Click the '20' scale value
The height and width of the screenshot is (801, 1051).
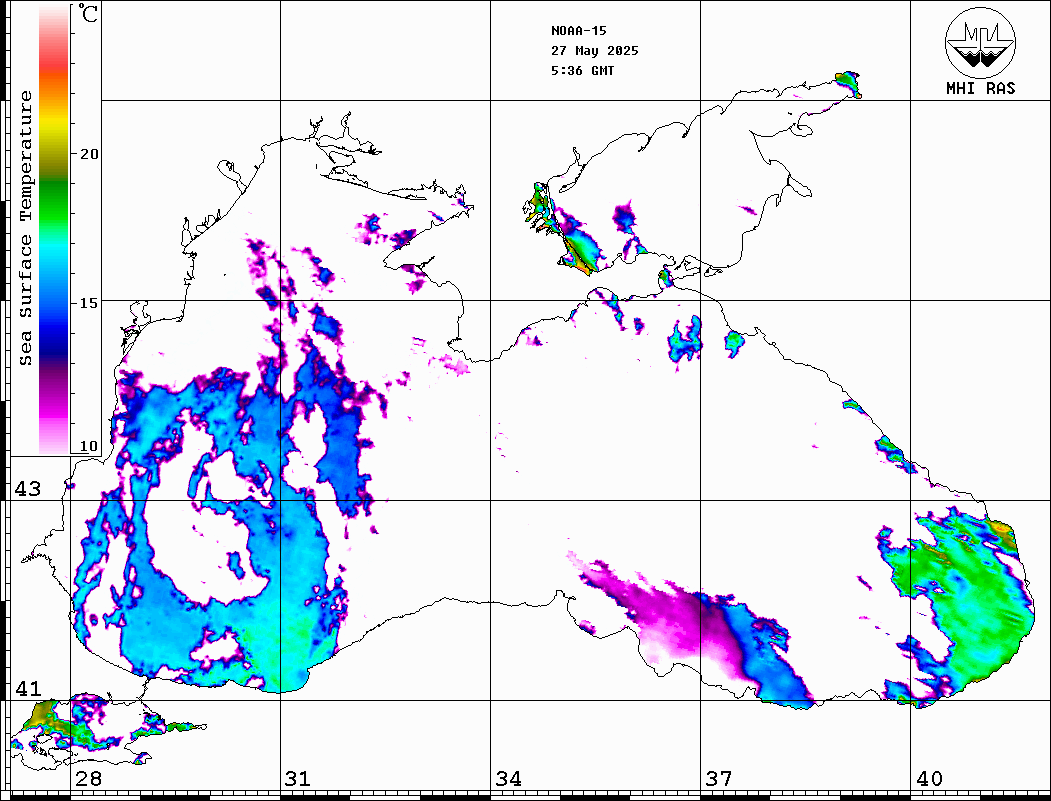tap(89, 154)
